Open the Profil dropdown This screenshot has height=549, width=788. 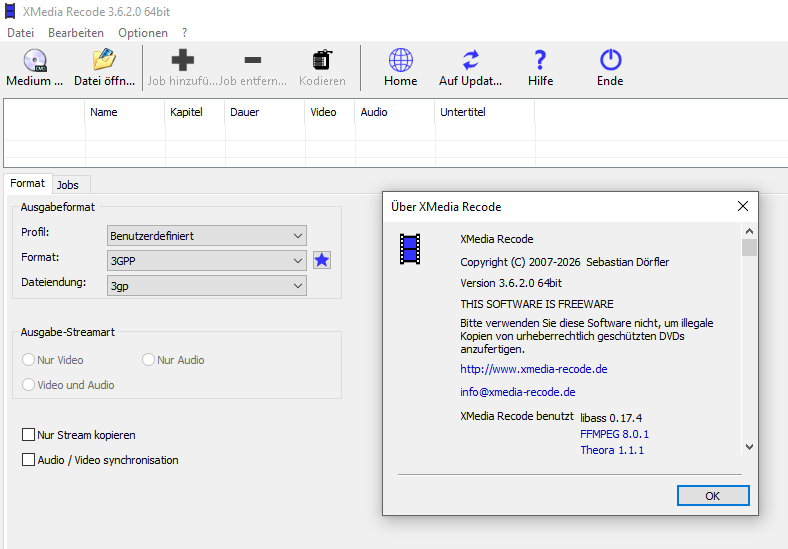207,236
